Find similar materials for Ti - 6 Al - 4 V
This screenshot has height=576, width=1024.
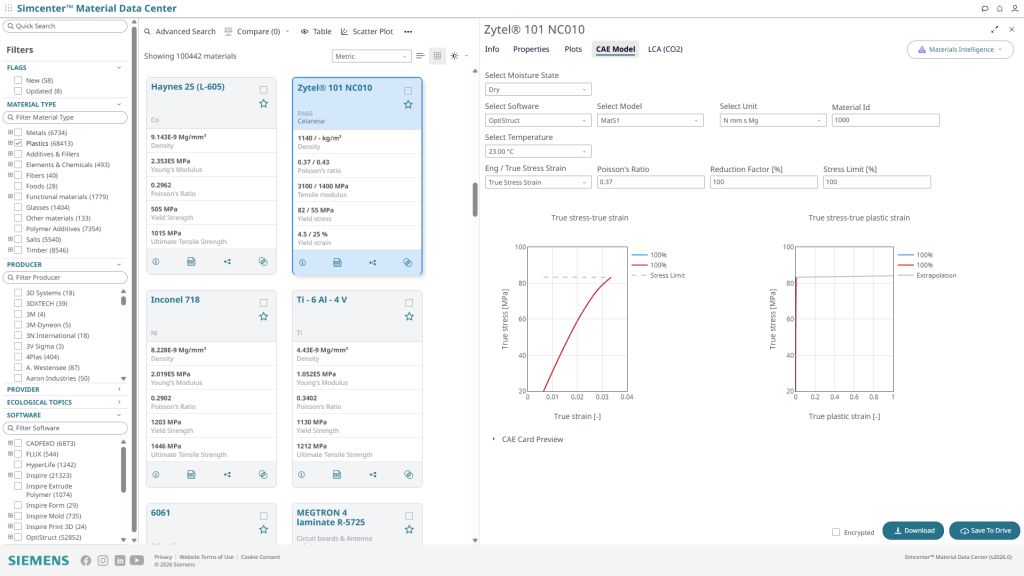[x=408, y=475]
